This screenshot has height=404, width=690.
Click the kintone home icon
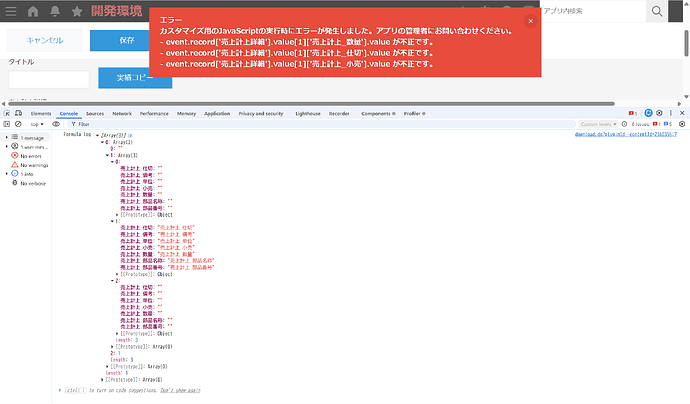coord(33,11)
